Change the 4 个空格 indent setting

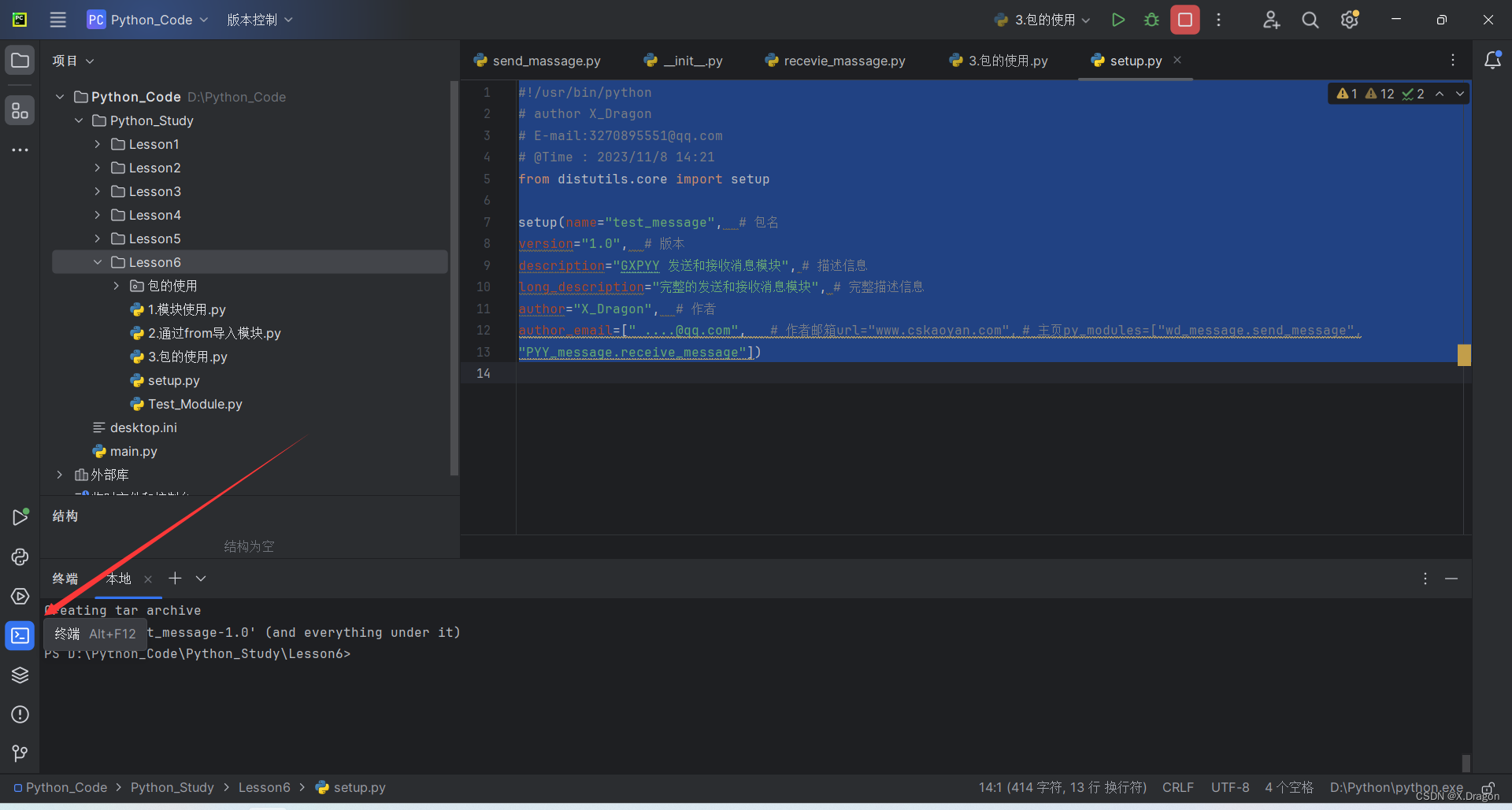tap(1289, 787)
